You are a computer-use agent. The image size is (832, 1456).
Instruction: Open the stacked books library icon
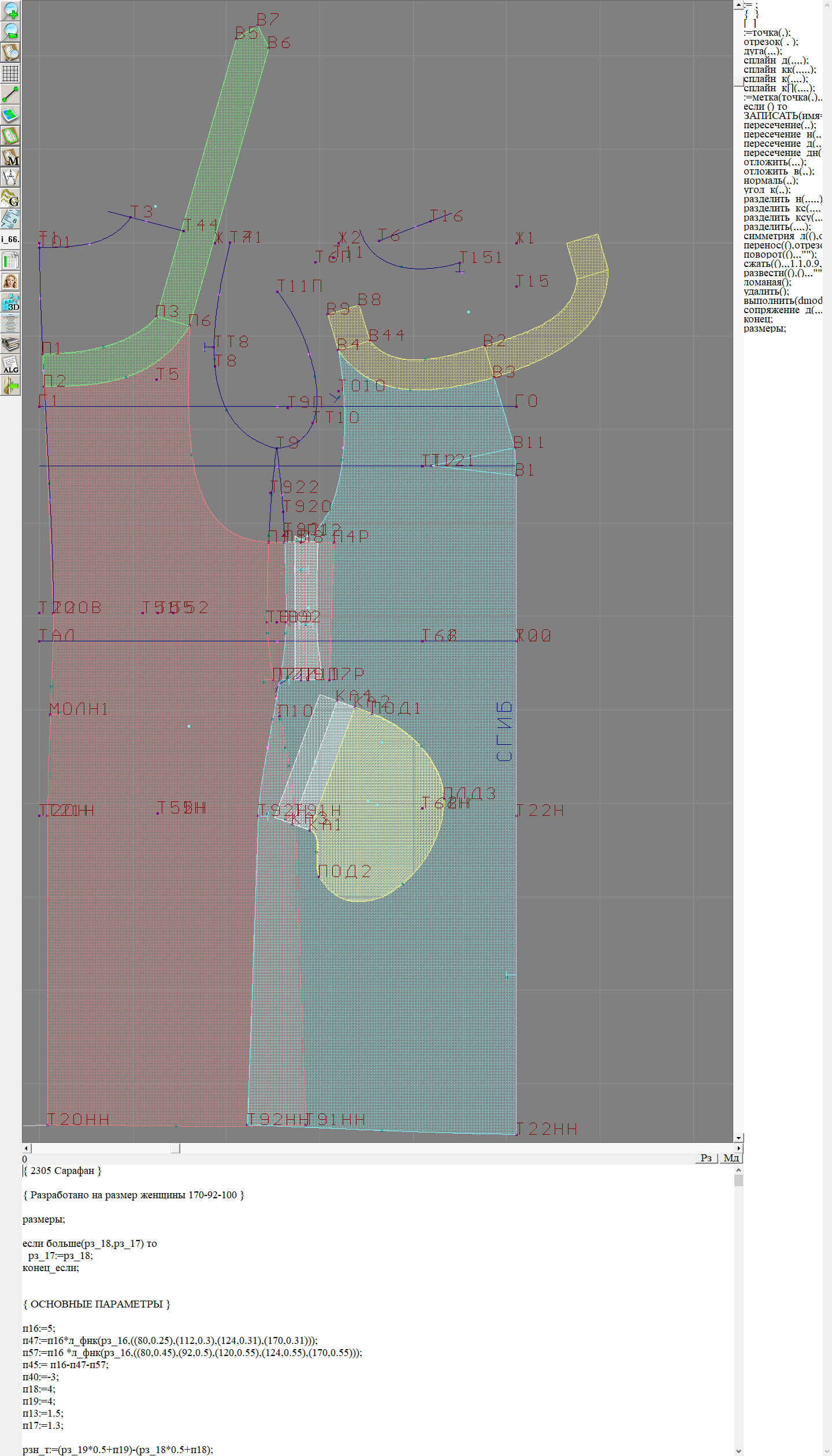coord(10,344)
